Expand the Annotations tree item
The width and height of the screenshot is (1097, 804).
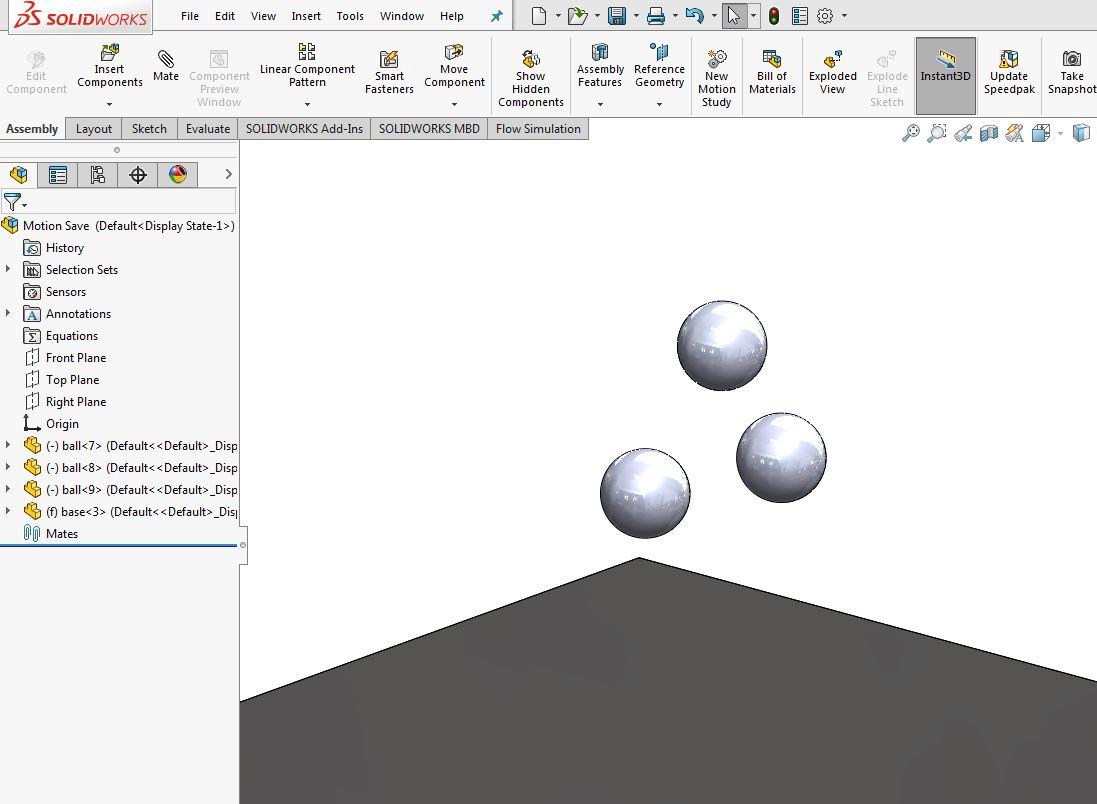[x=9, y=313]
